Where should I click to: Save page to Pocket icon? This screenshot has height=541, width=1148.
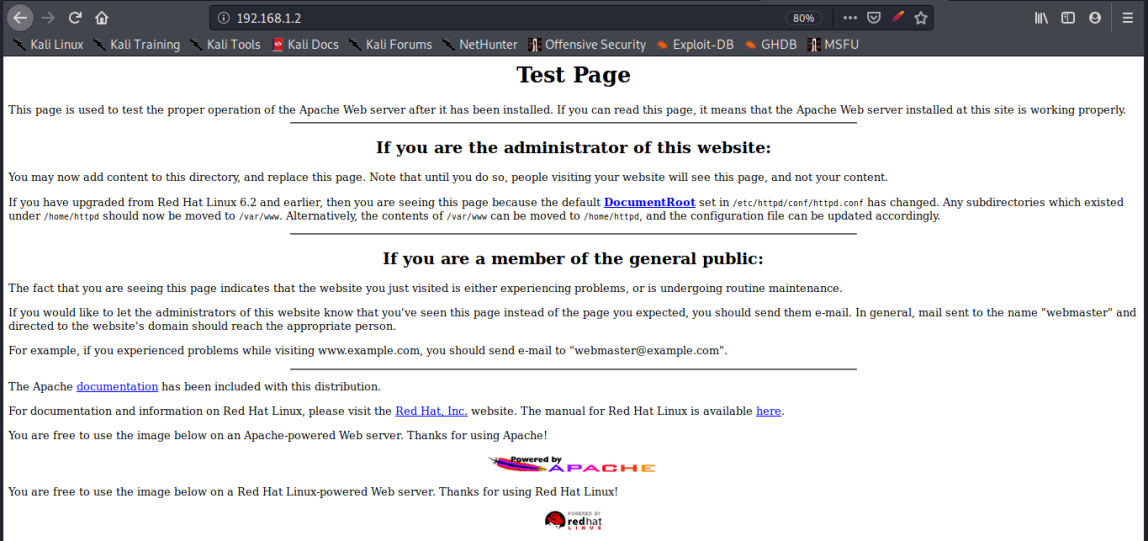tap(873, 18)
